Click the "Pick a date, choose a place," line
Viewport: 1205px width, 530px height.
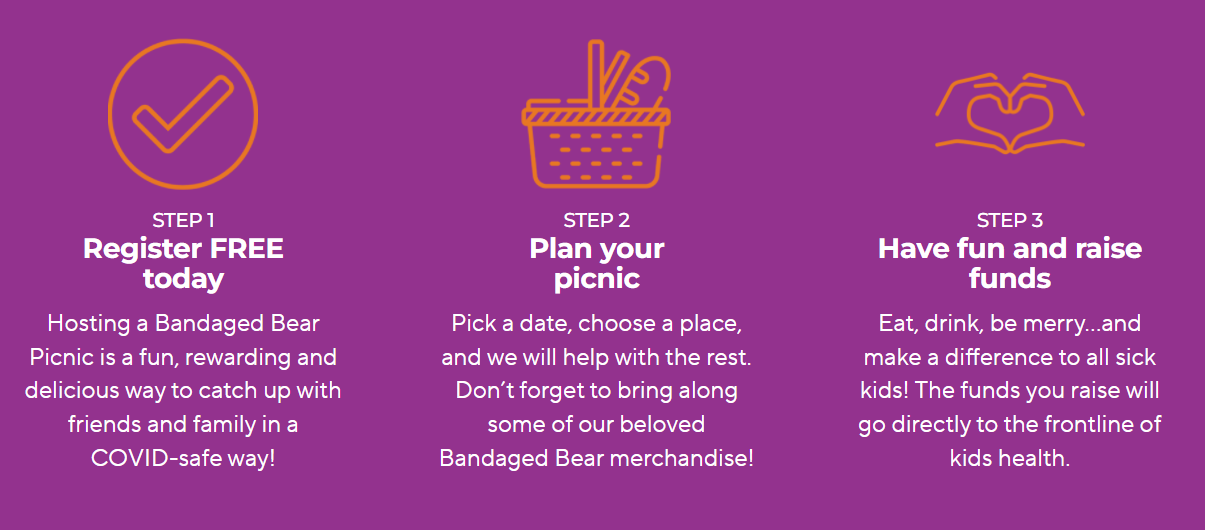(x=597, y=323)
